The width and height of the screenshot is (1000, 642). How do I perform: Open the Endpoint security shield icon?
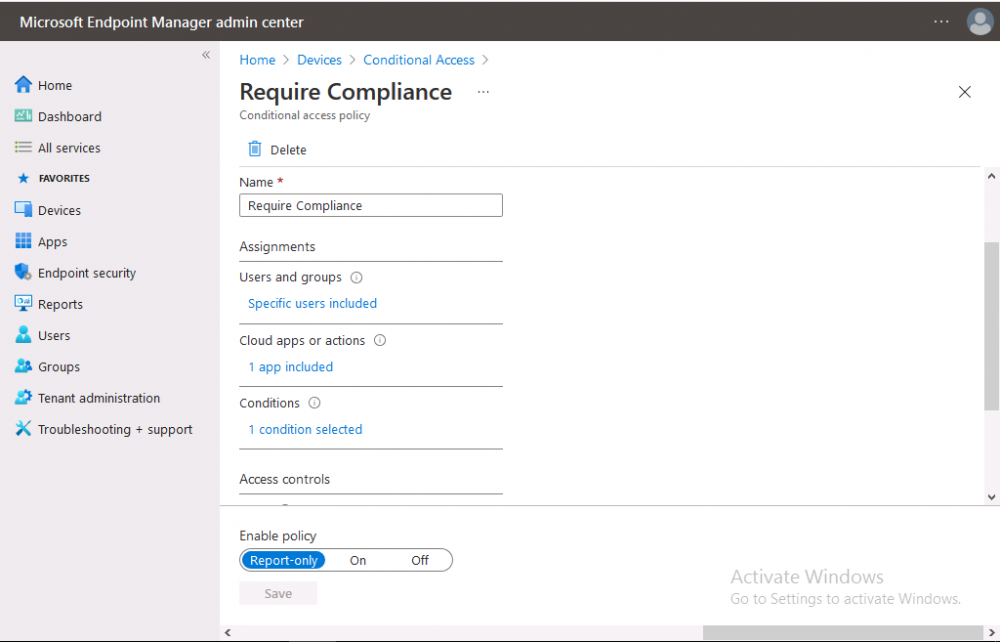(x=23, y=272)
